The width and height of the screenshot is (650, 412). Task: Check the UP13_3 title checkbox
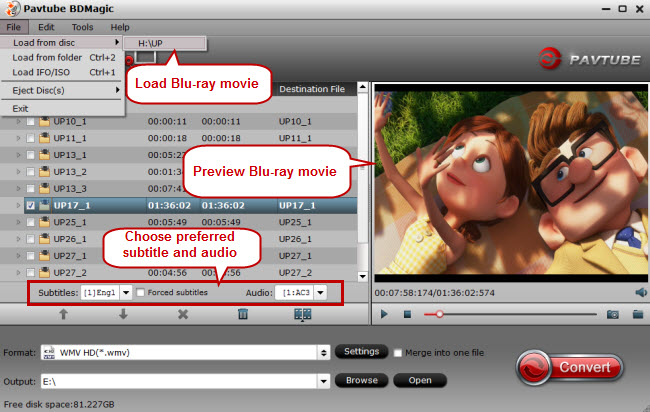click(x=30, y=189)
